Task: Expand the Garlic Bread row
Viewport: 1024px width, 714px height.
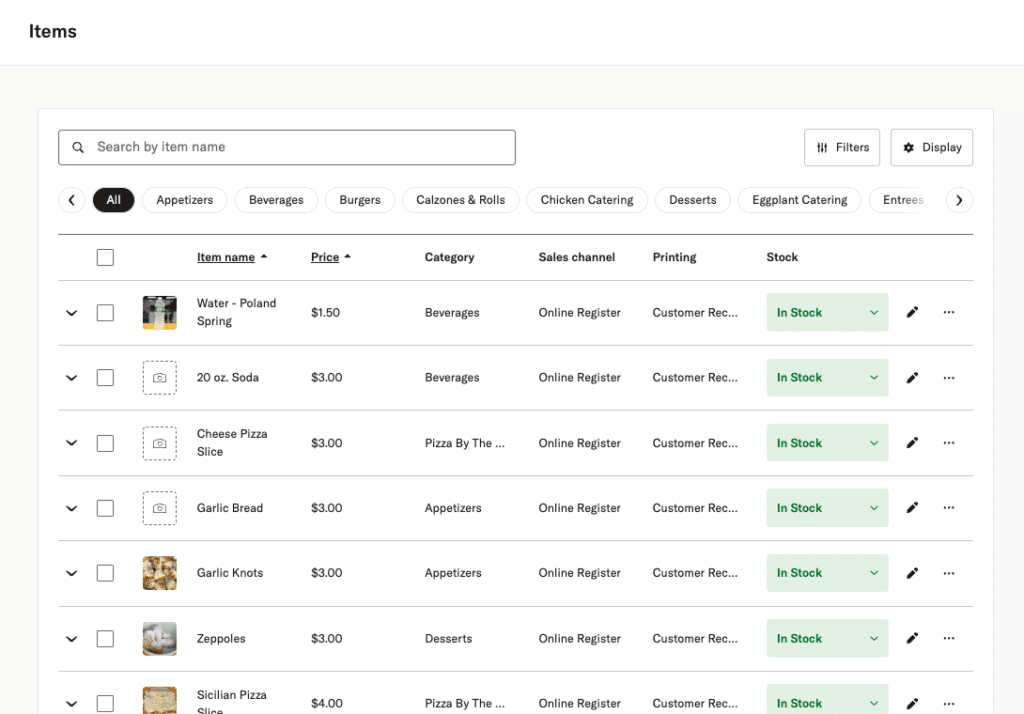Action: [x=72, y=508]
